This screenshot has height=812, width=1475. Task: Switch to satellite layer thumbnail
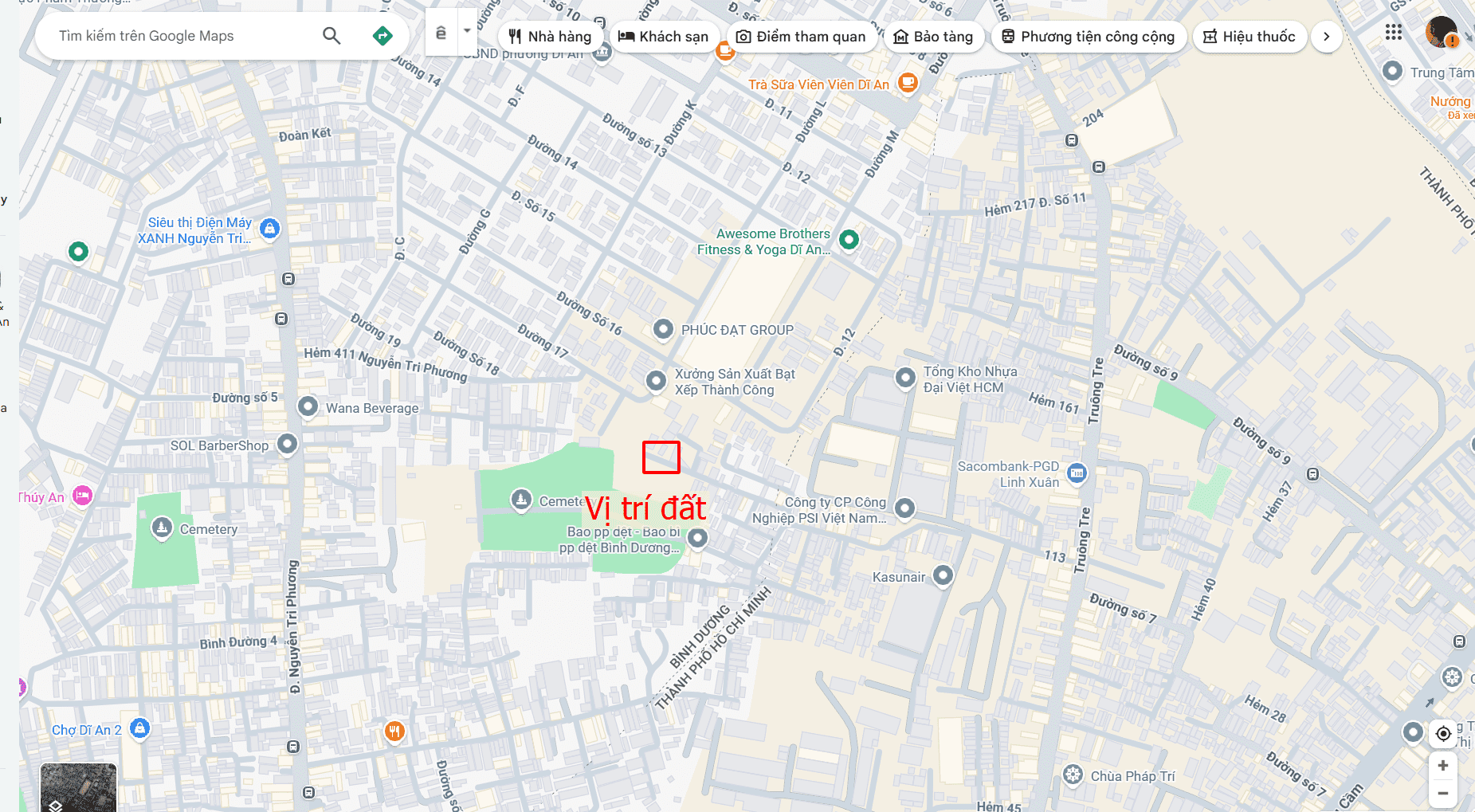point(78,787)
